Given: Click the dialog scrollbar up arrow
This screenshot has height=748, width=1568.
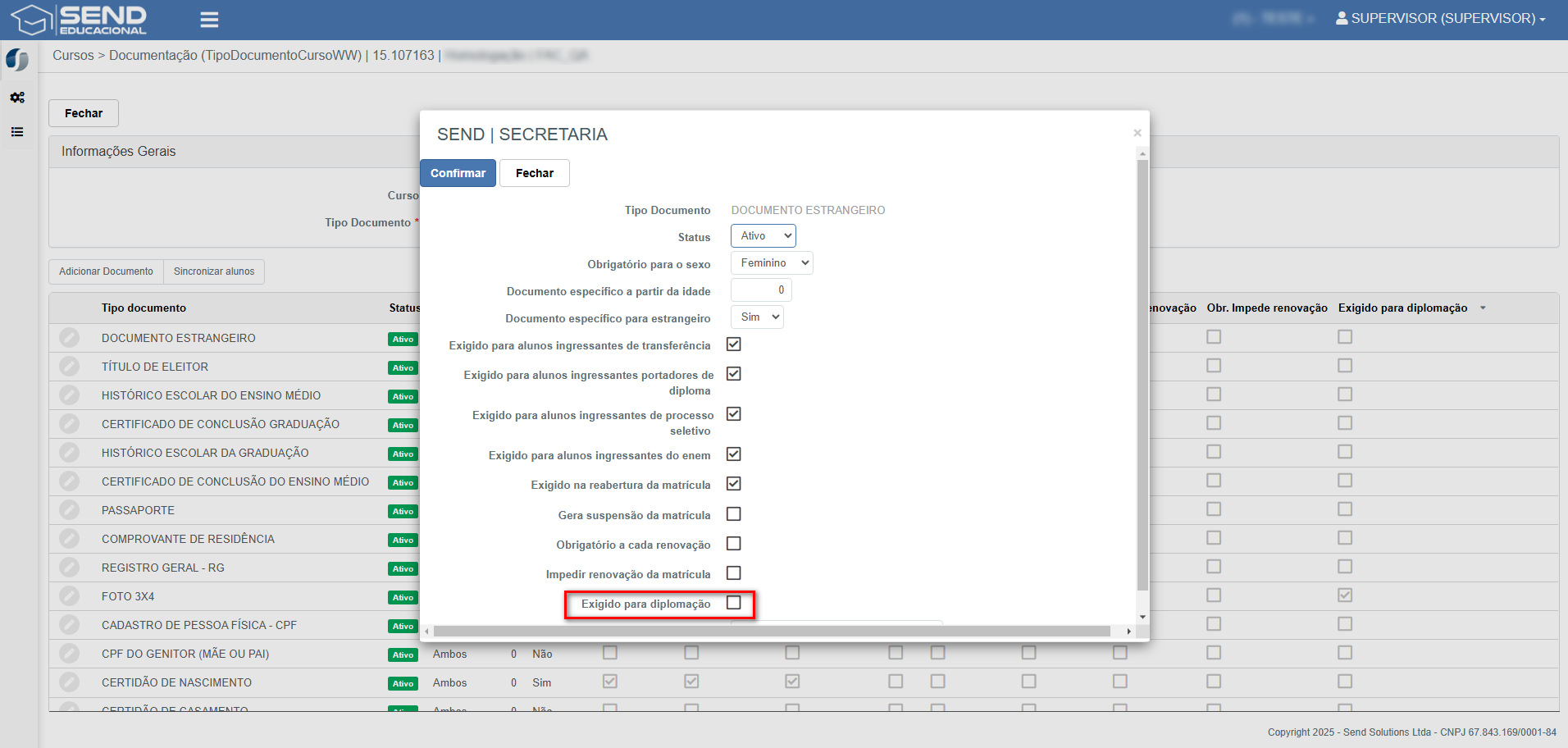Looking at the screenshot, I should click(1142, 153).
